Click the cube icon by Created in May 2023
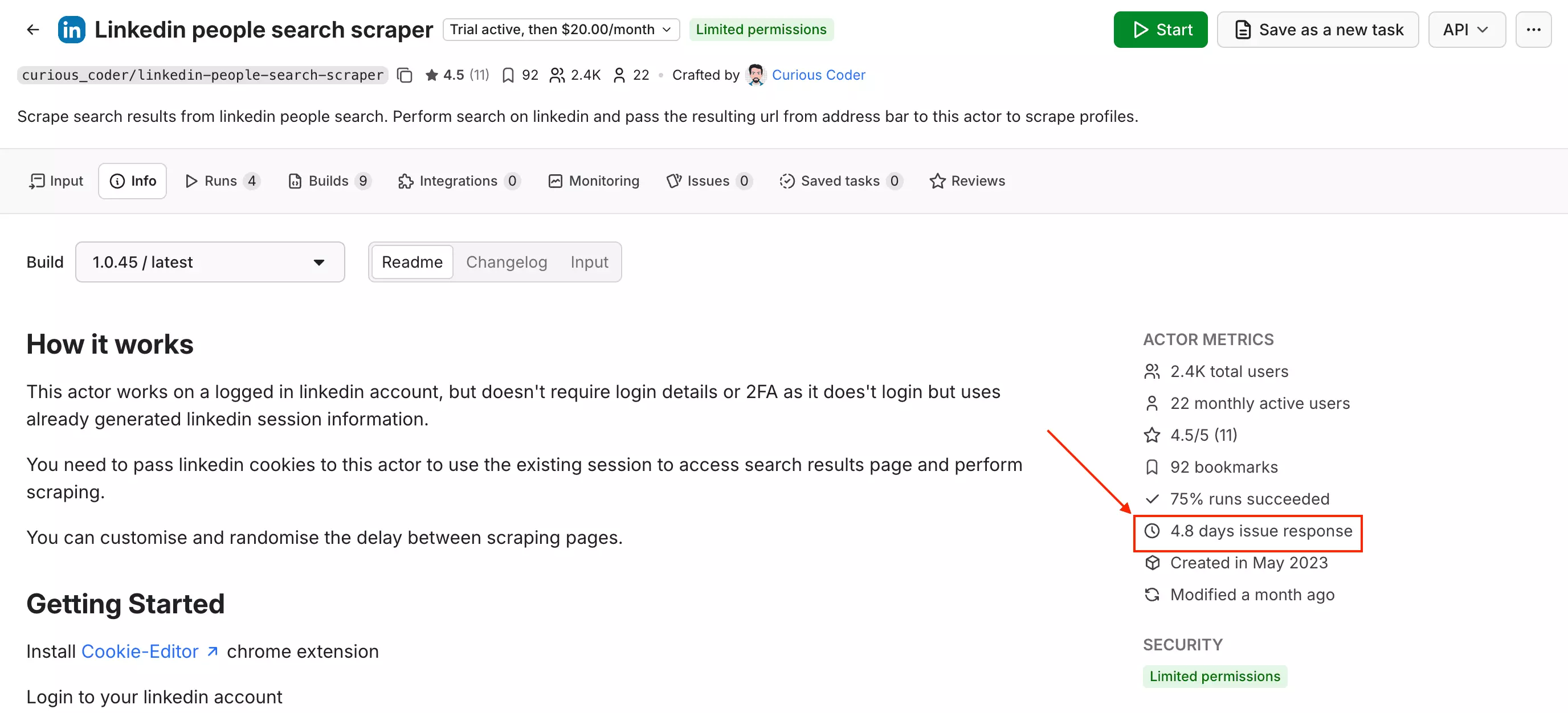The image size is (1568, 713). coord(1151,563)
